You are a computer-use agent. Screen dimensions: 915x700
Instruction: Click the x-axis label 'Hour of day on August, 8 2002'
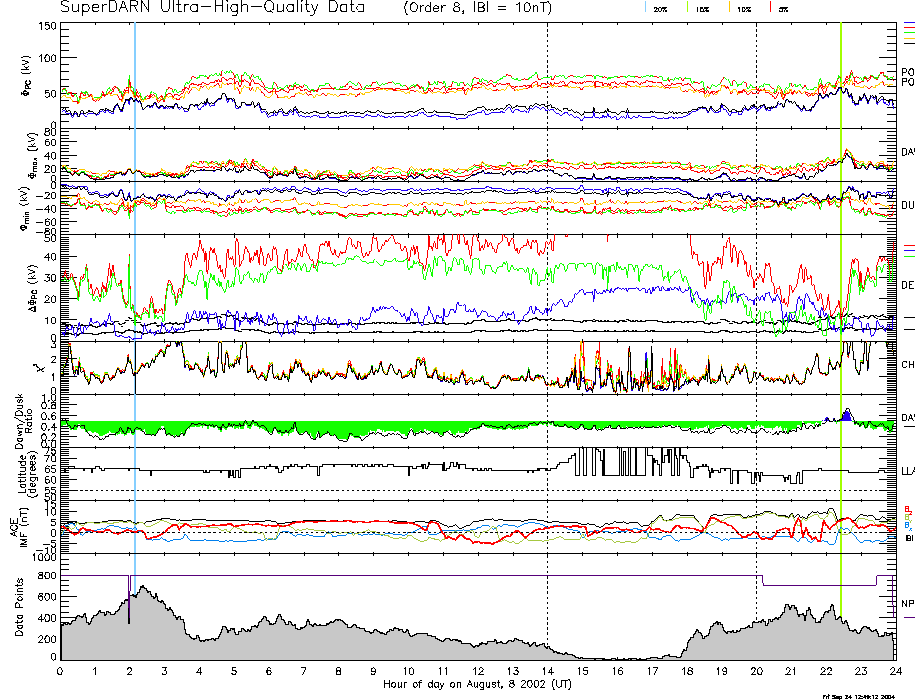(x=475, y=685)
